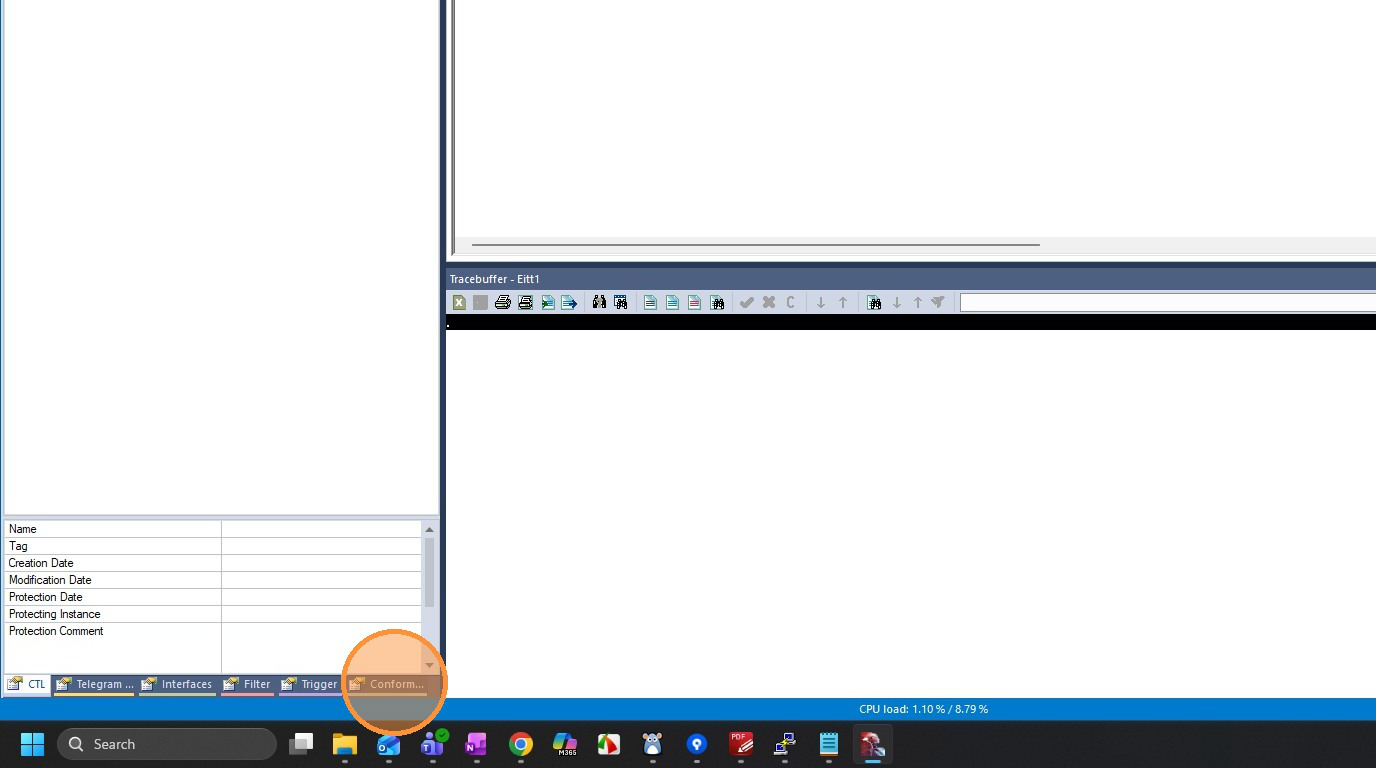Select the Conform... tab

(x=387, y=684)
